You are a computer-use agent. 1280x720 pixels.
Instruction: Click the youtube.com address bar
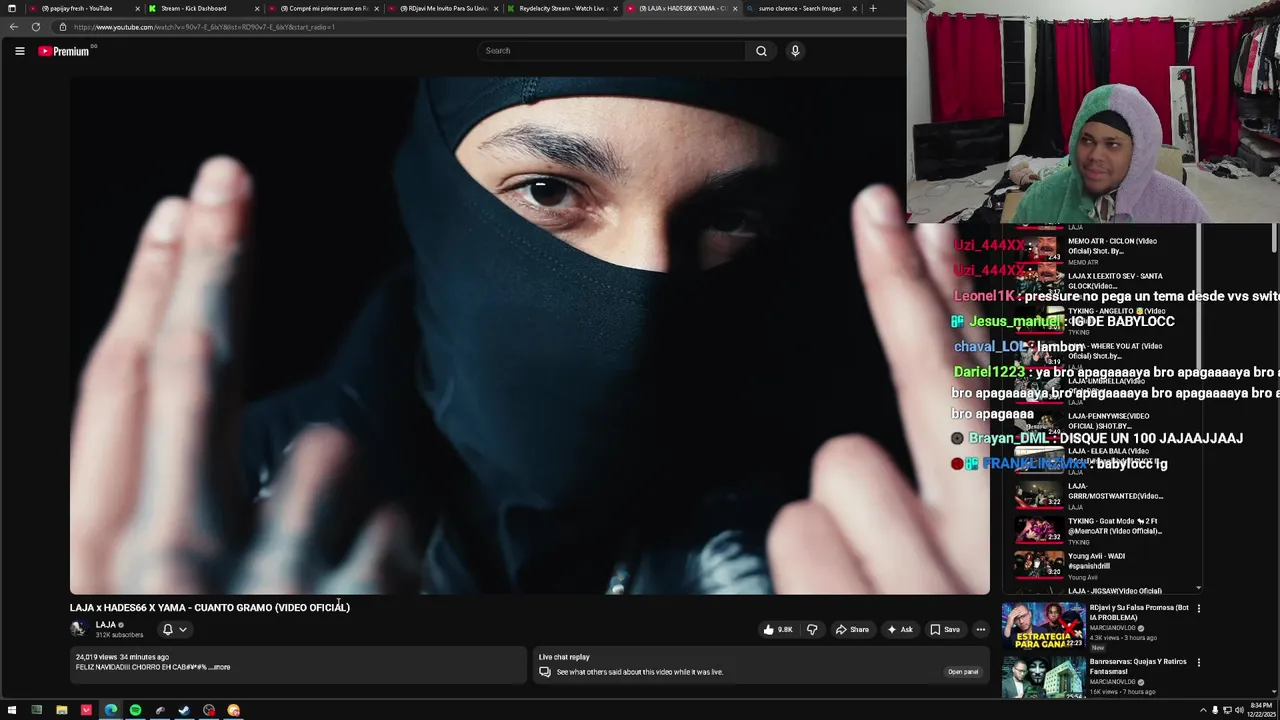tap(480, 27)
